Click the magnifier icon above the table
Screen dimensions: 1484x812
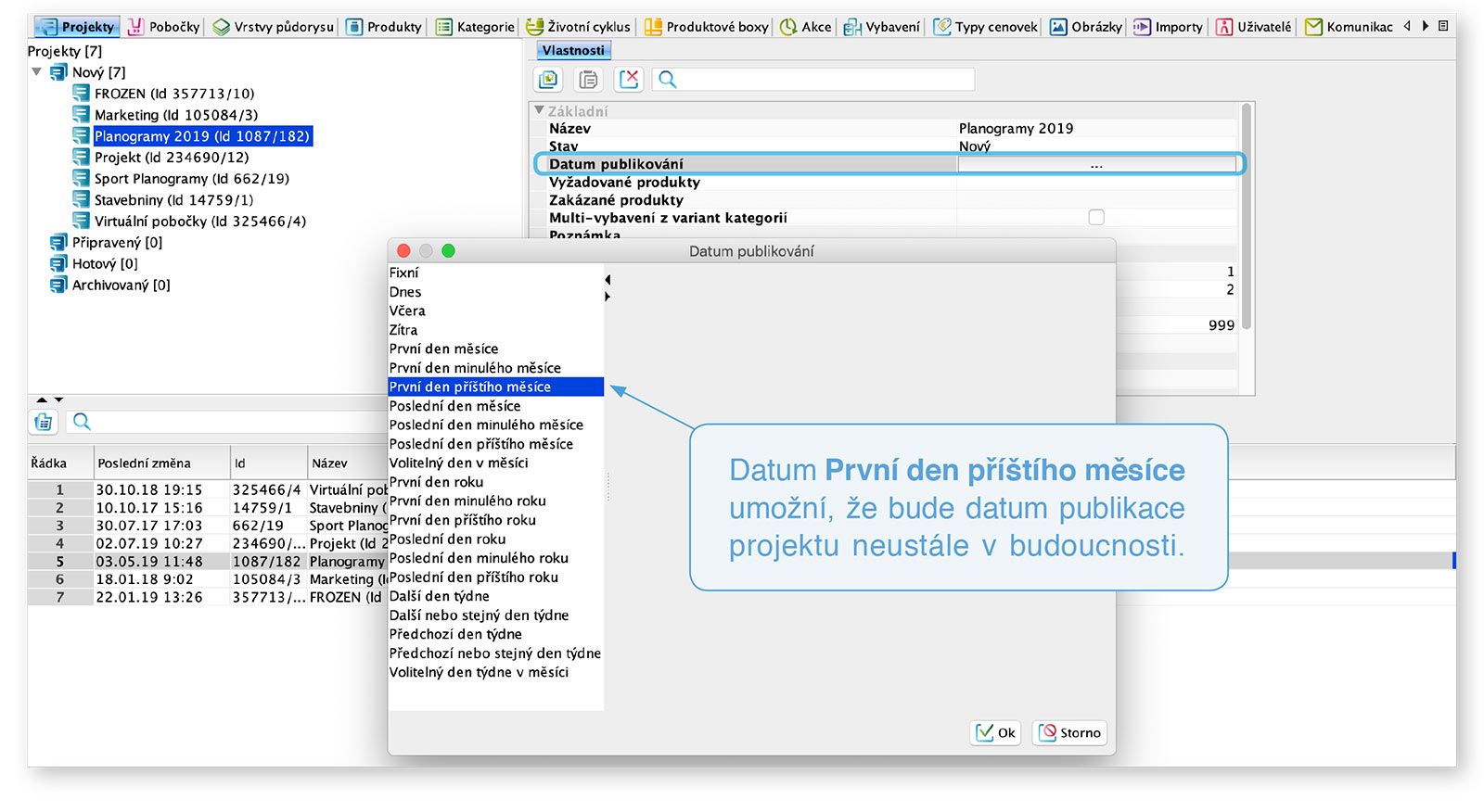point(82,422)
